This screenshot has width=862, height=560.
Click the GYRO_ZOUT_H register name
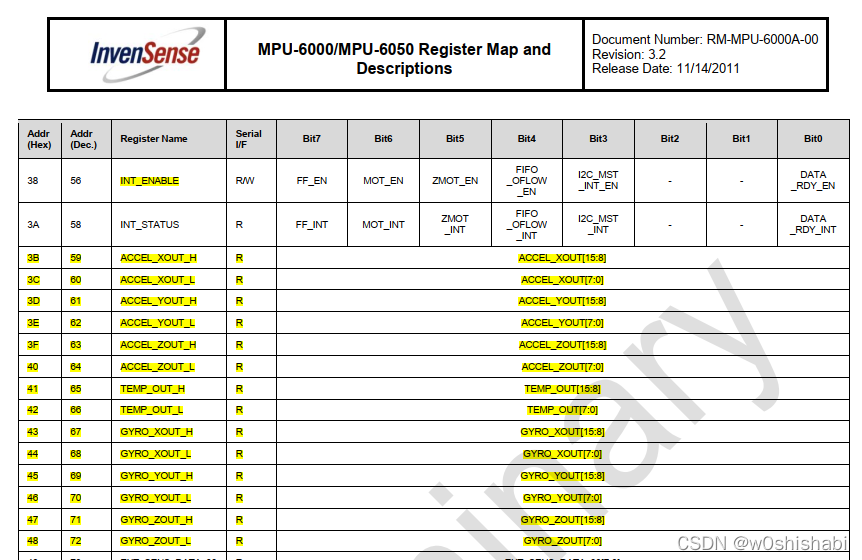click(157, 520)
